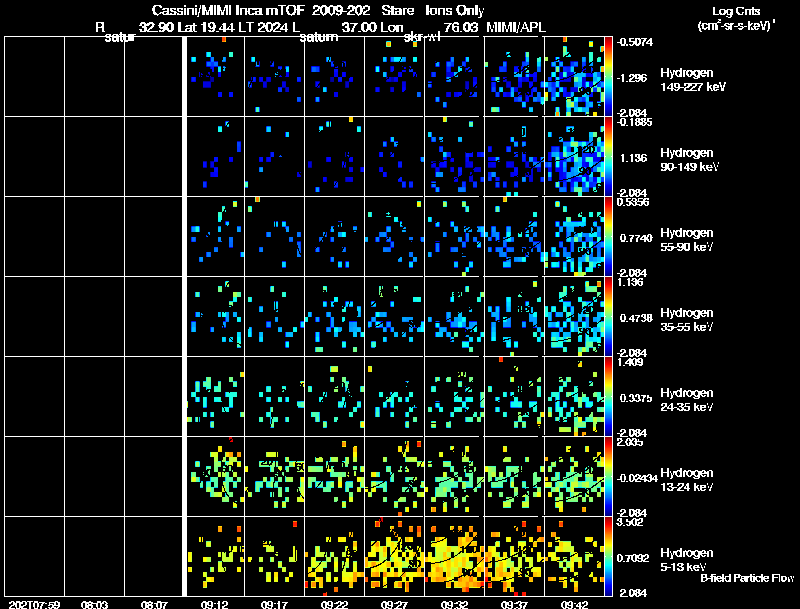This screenshot has height=609, width=800.
Task: Click the '09:42' time axis label
Action: (x=574, y=604)
